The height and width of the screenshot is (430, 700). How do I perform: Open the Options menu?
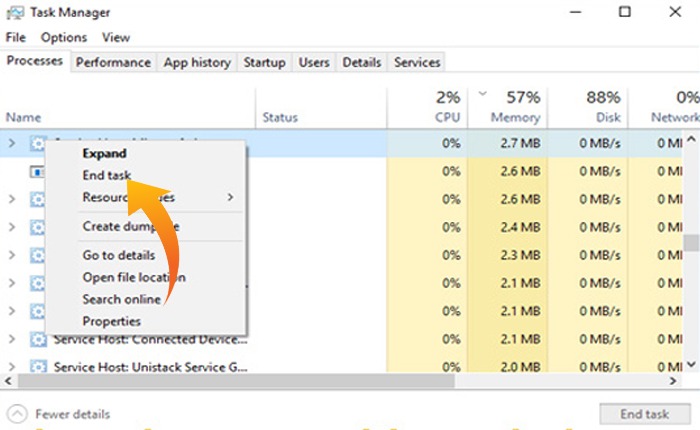click(x=64, y=37)
